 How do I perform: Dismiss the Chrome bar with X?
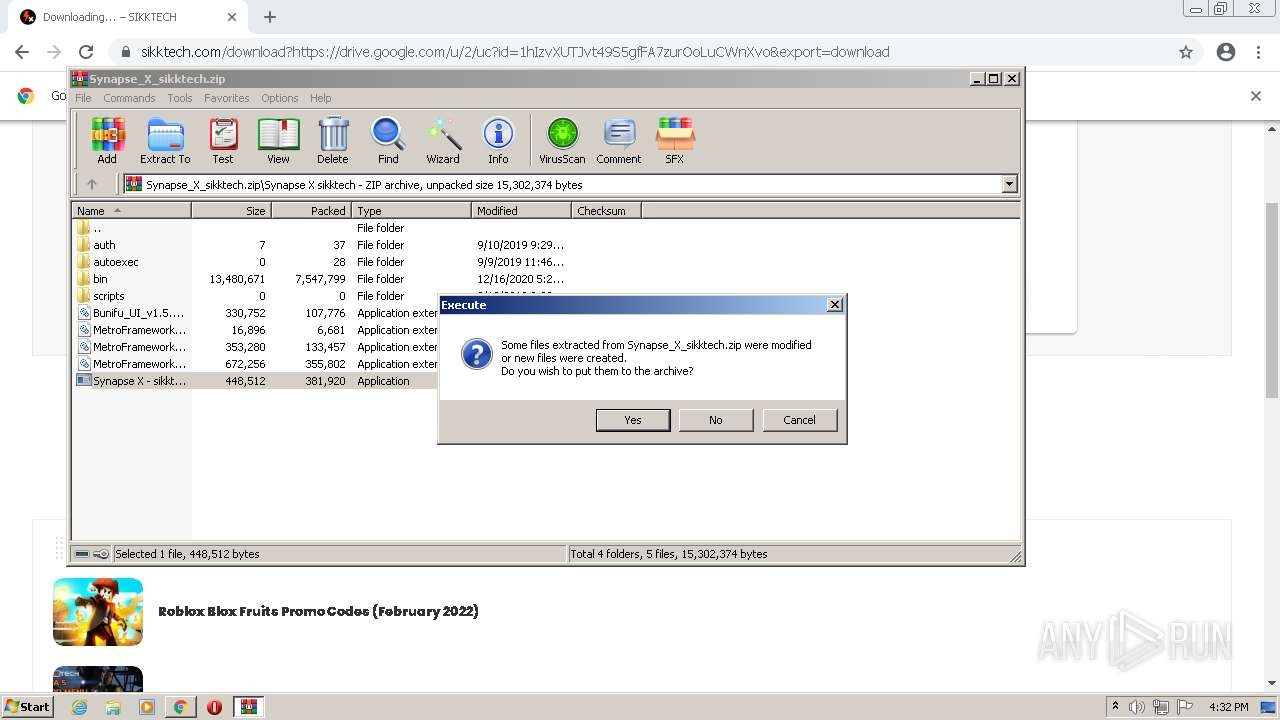(x=1256, y=96)
